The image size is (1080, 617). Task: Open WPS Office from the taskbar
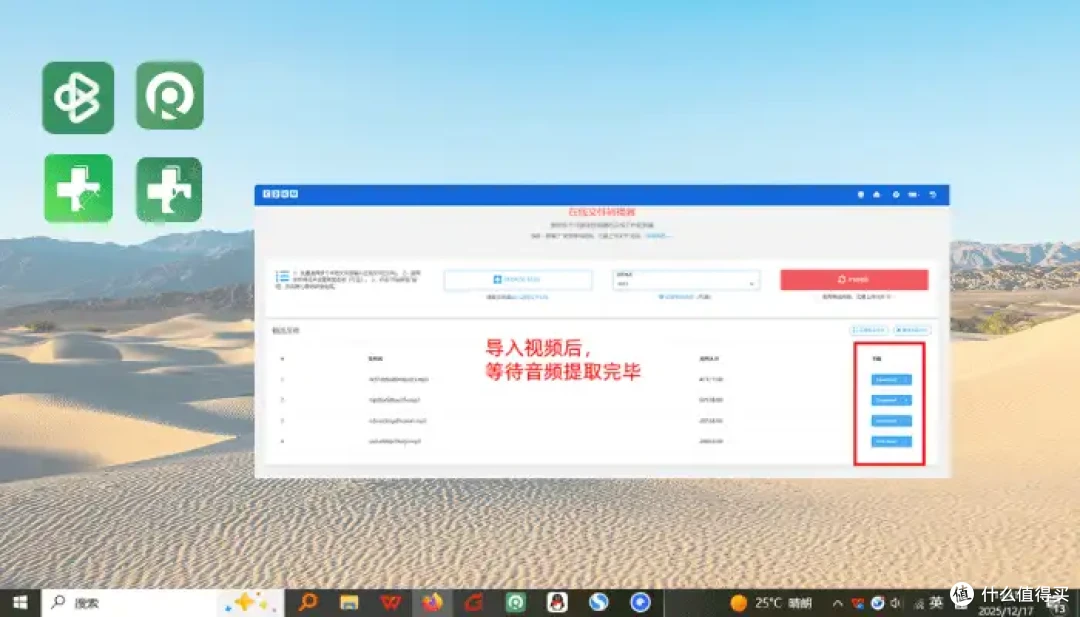click(x=391, y=603)
